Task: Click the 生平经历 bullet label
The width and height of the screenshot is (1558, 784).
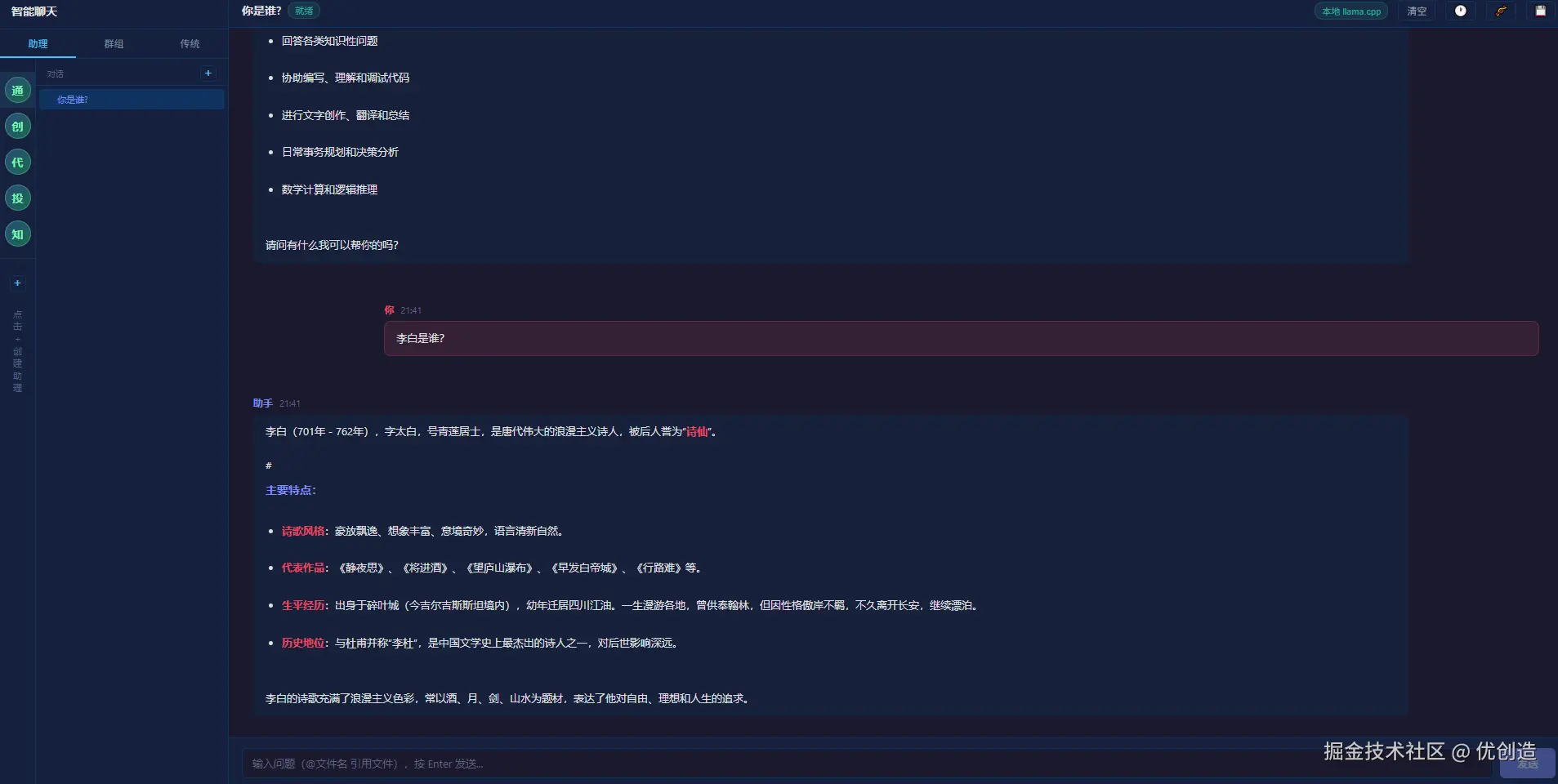Action: (303, 605)
